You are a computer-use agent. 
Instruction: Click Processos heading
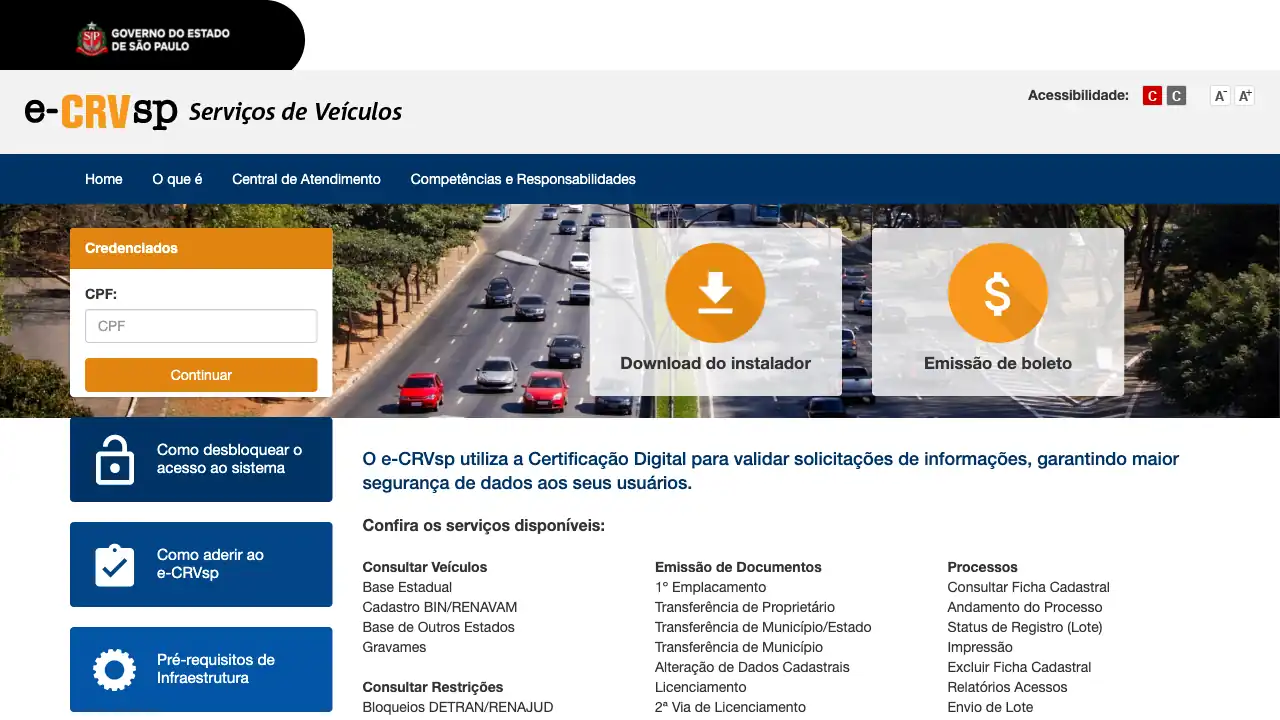[x=982, y=567]
